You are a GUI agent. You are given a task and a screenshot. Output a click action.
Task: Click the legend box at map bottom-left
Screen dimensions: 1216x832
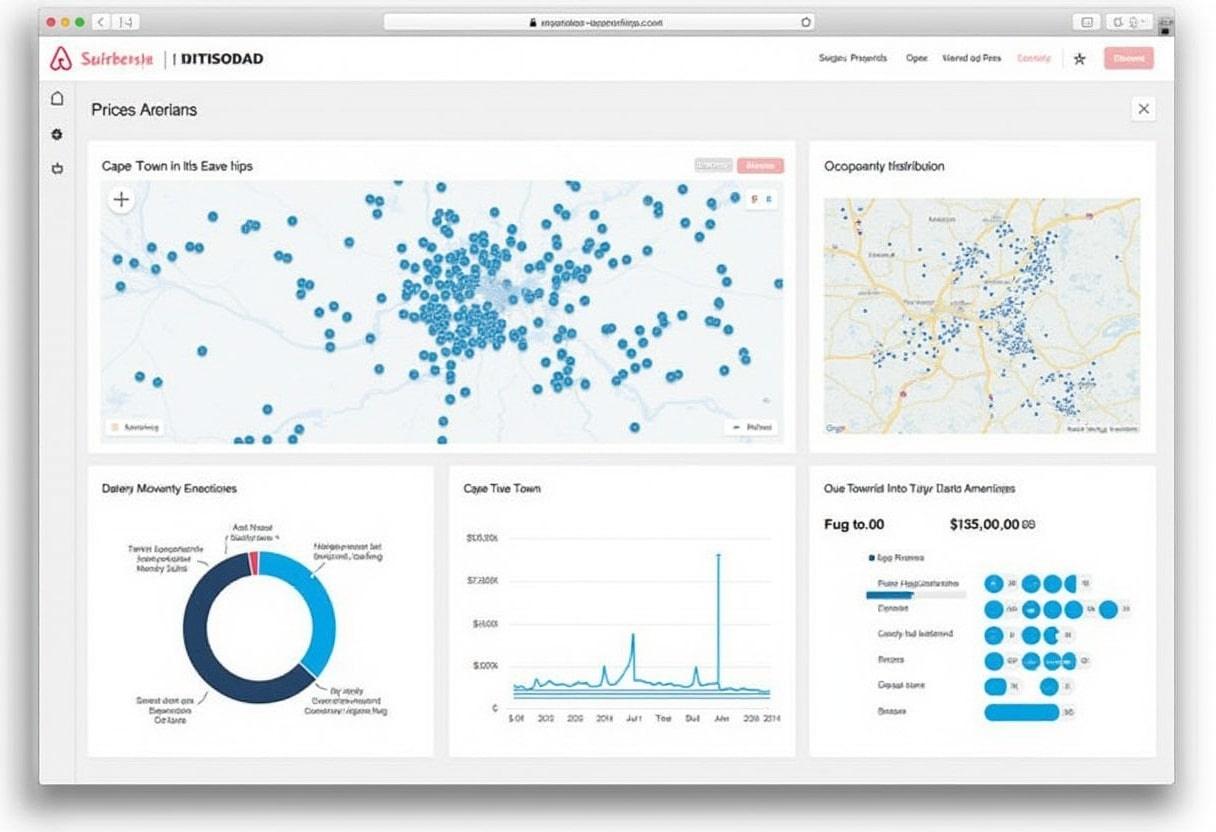pyautogui.click(x=135, y=427)
